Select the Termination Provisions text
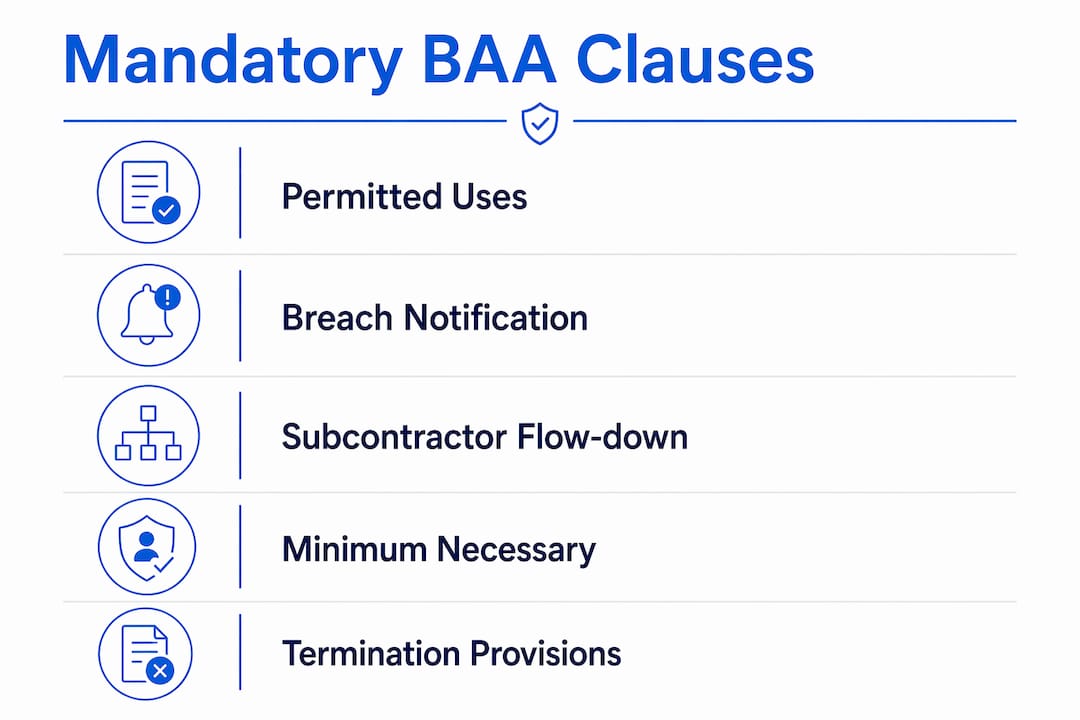 click(451, 653)
